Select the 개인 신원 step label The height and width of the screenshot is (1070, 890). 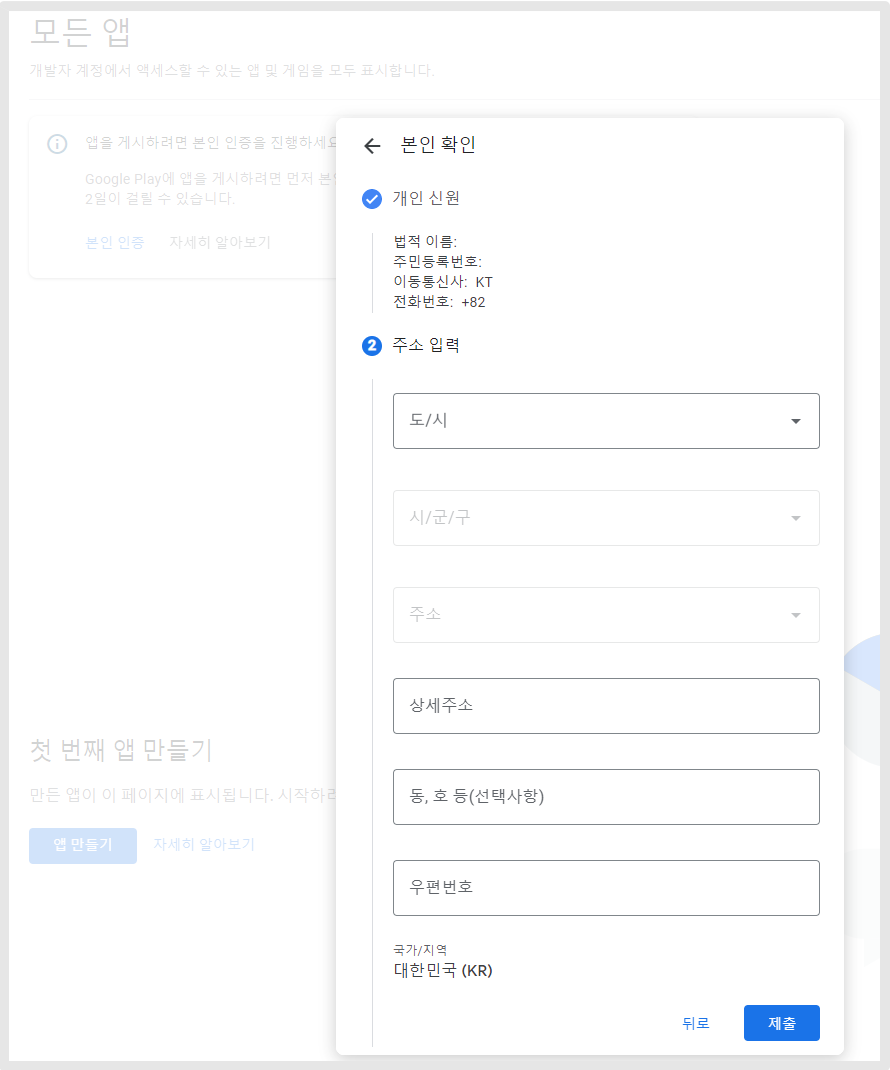pos(426,198)
